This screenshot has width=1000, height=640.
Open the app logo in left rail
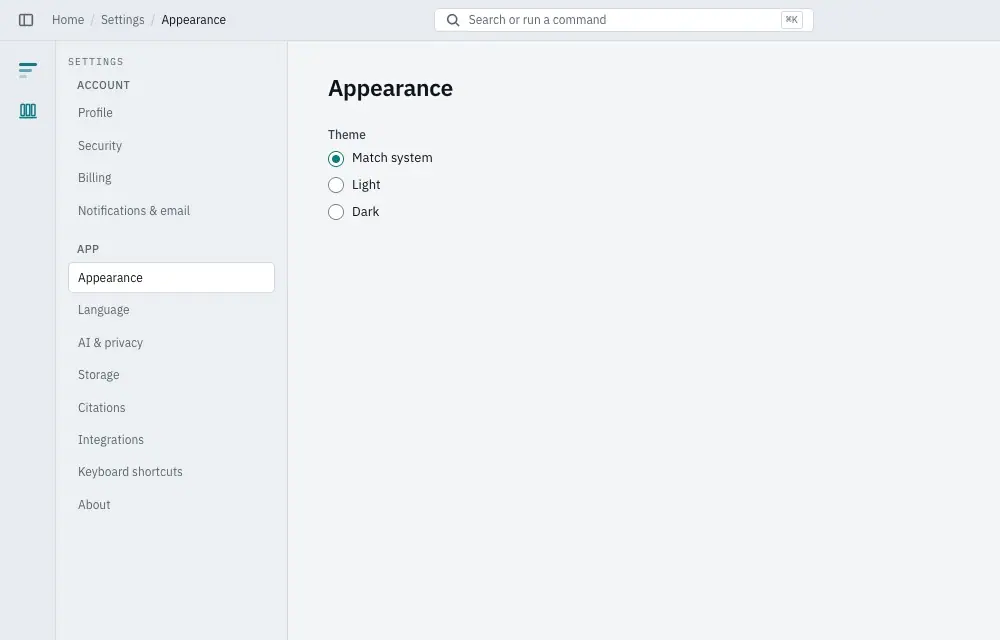point(27,69)
